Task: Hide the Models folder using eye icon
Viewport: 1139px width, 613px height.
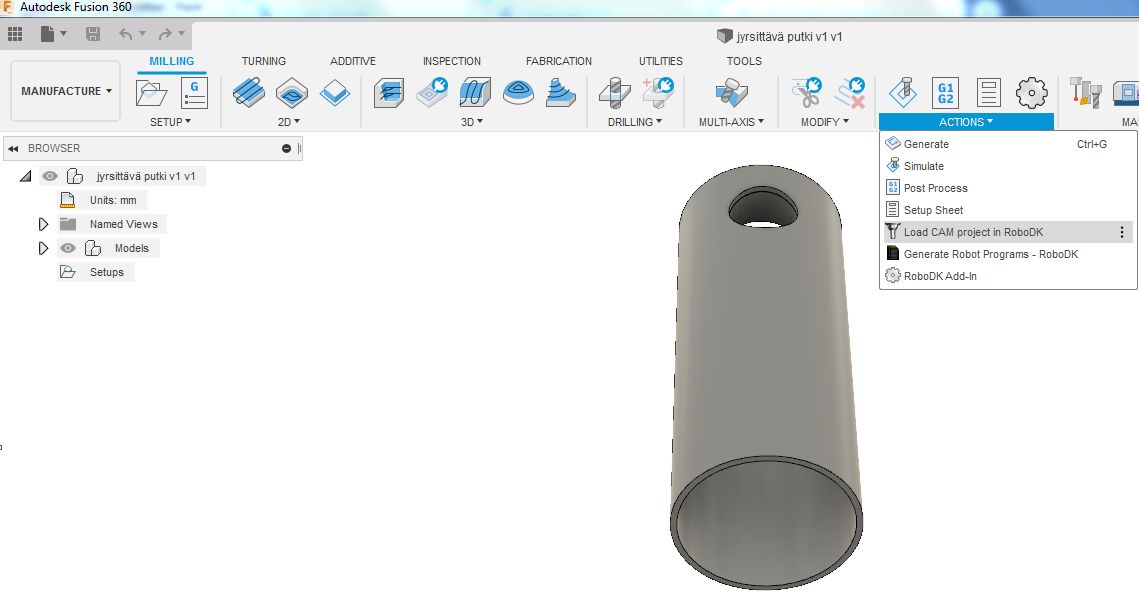Action: [68, 248]
